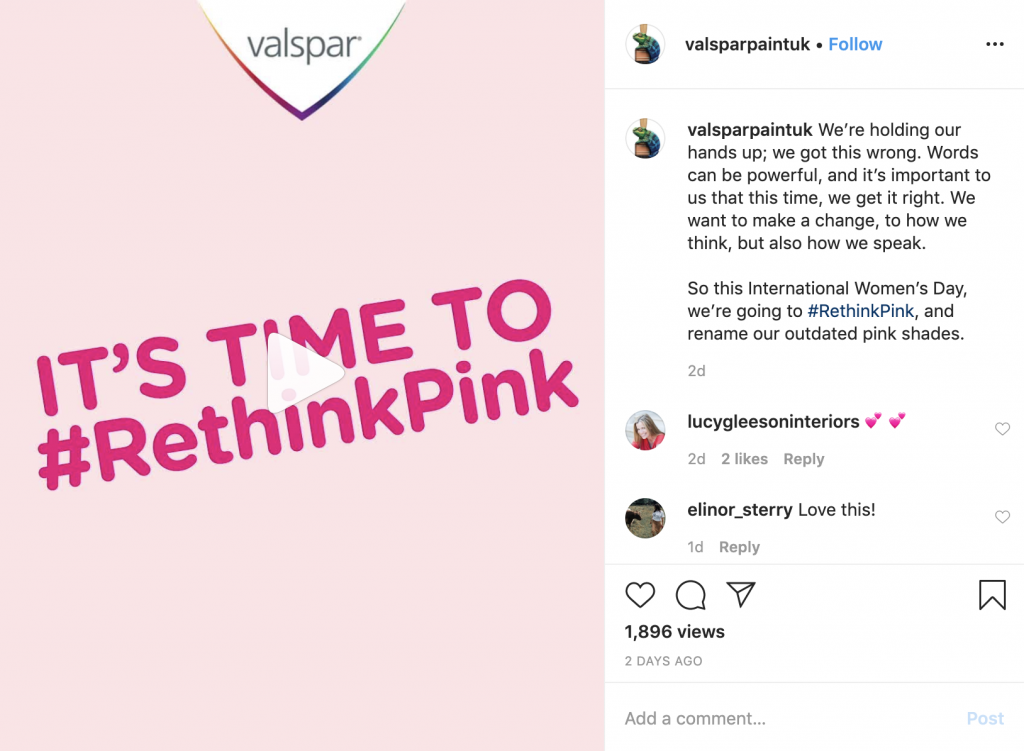The image size is (1024, 751).
Task: Click the #RethinkPink hashtag in caption
Action: click(x=859, y=311)
